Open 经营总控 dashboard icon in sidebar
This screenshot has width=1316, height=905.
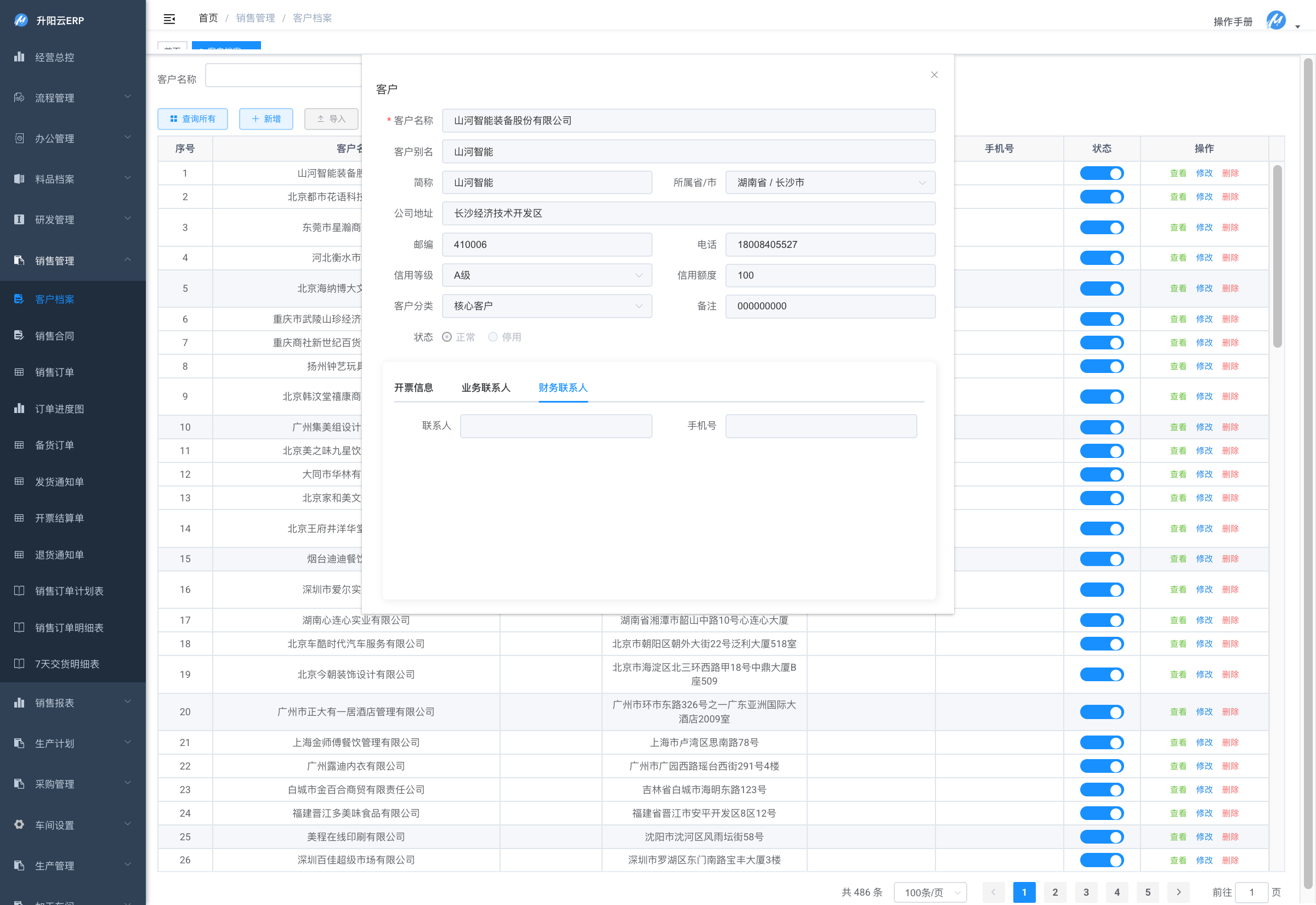pos(19,56)
